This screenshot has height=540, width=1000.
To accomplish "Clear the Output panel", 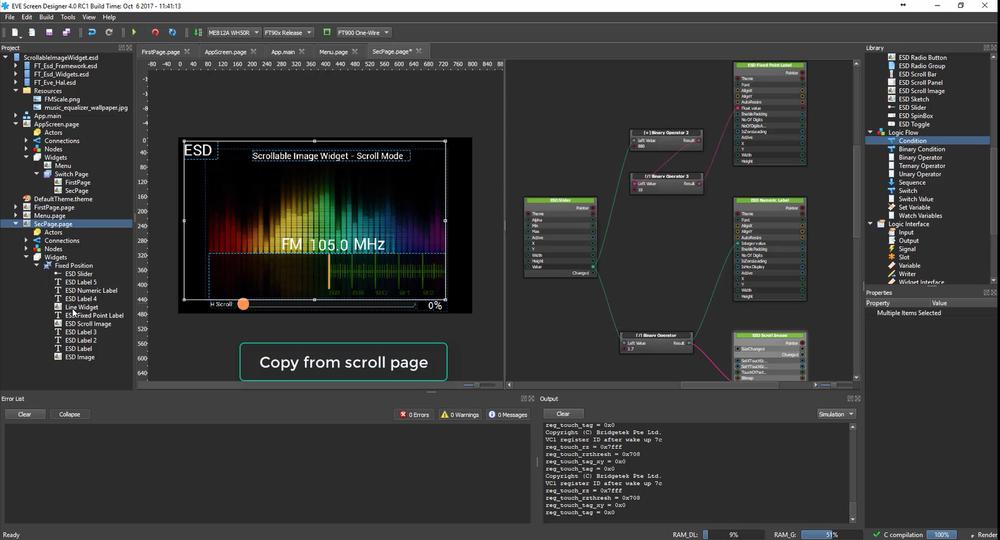I will [563, 414].
